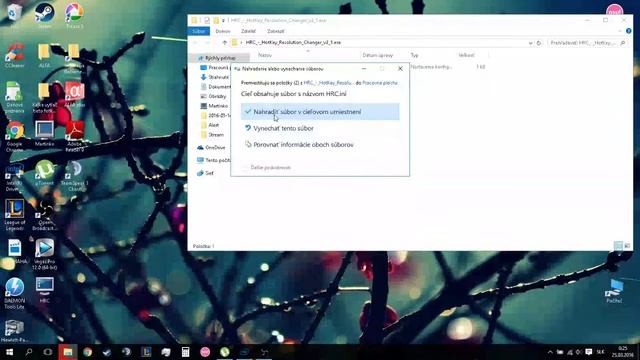
Task: Select Obrázky in the navigation pane
Action: 213,96
